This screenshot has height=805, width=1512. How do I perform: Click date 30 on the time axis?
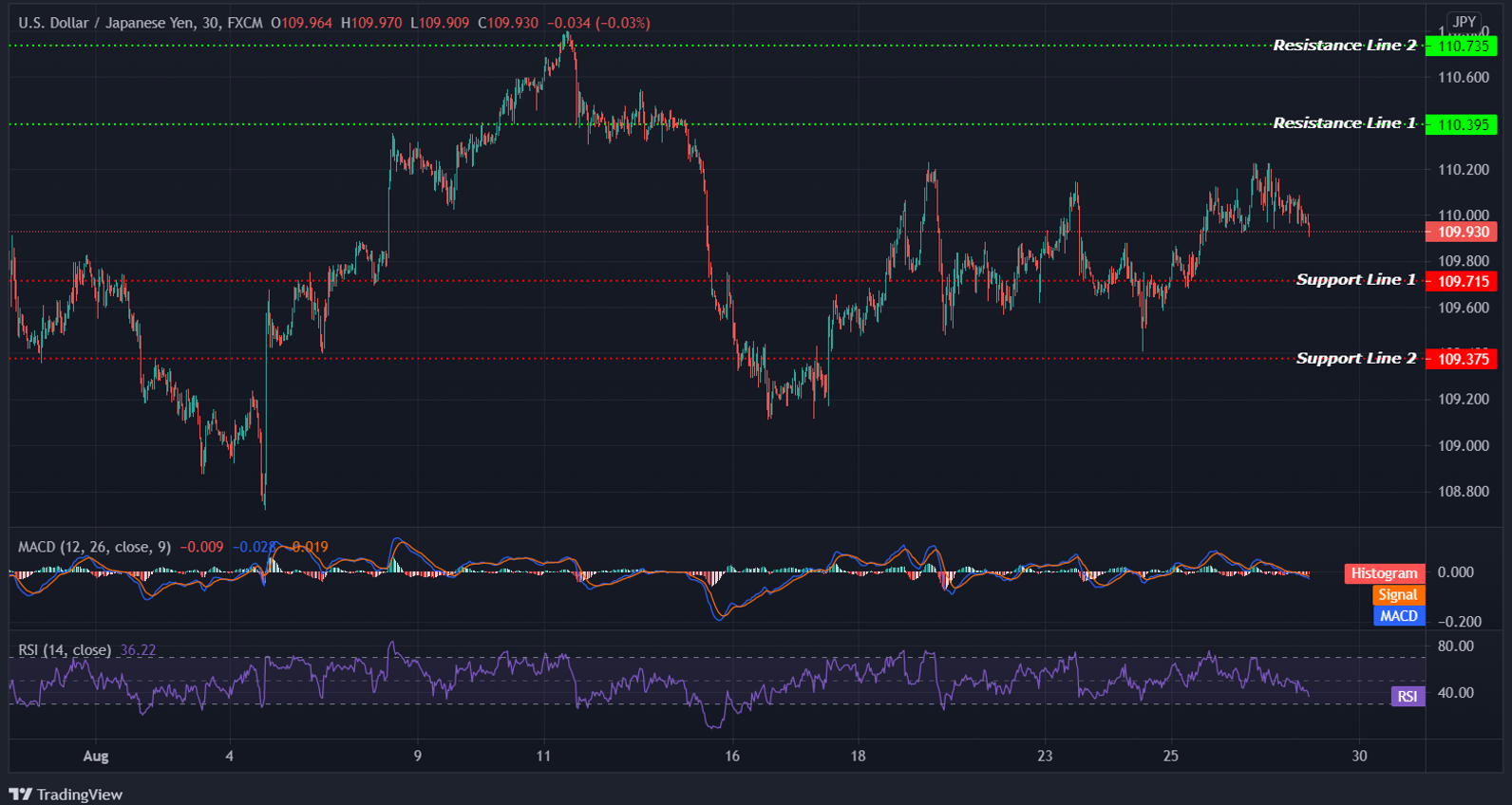click(1360, 757)
